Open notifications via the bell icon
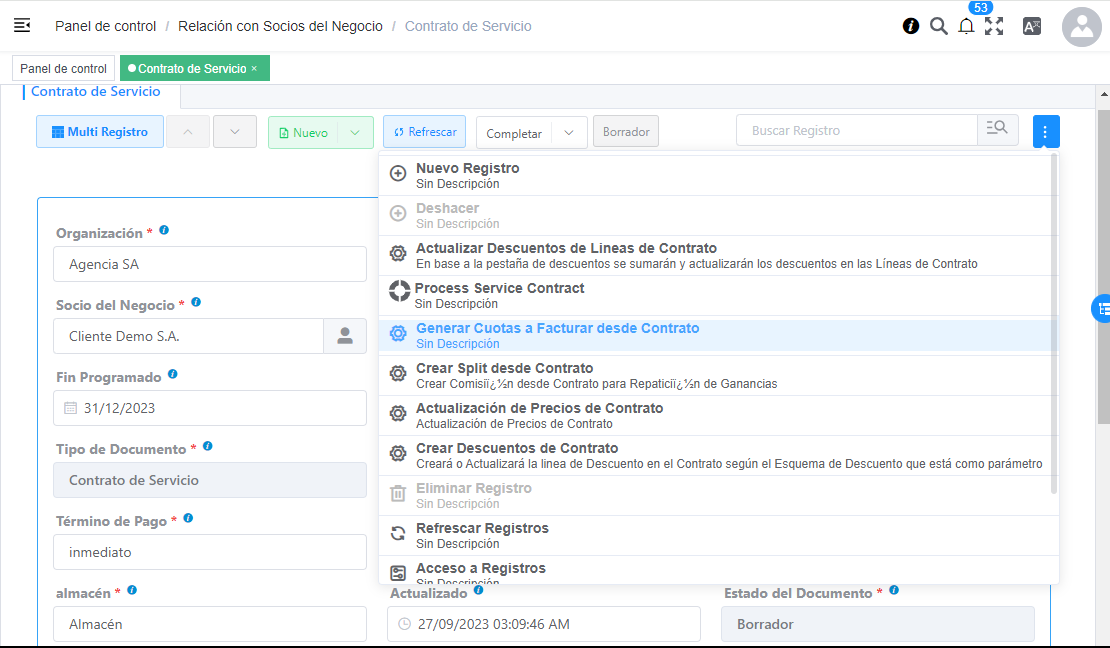This screenshot has height=648, width=1110. (x=966, y=27)
